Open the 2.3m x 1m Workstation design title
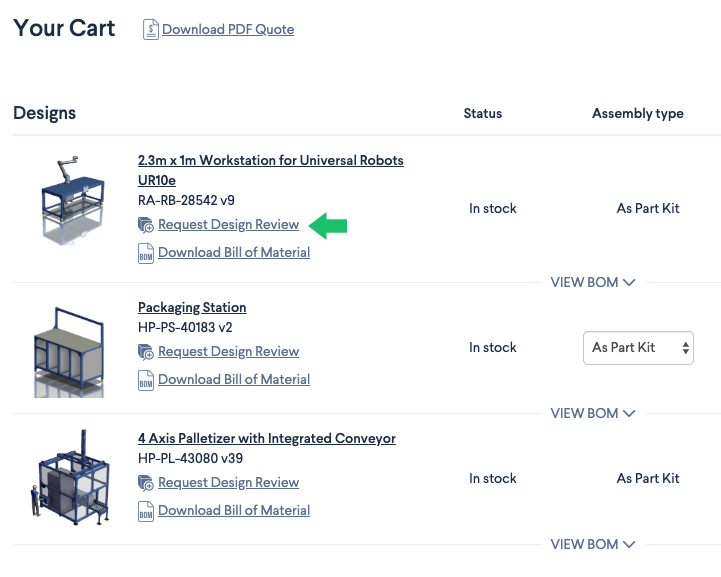Screen dimensions: 721x577 [271, 170]
